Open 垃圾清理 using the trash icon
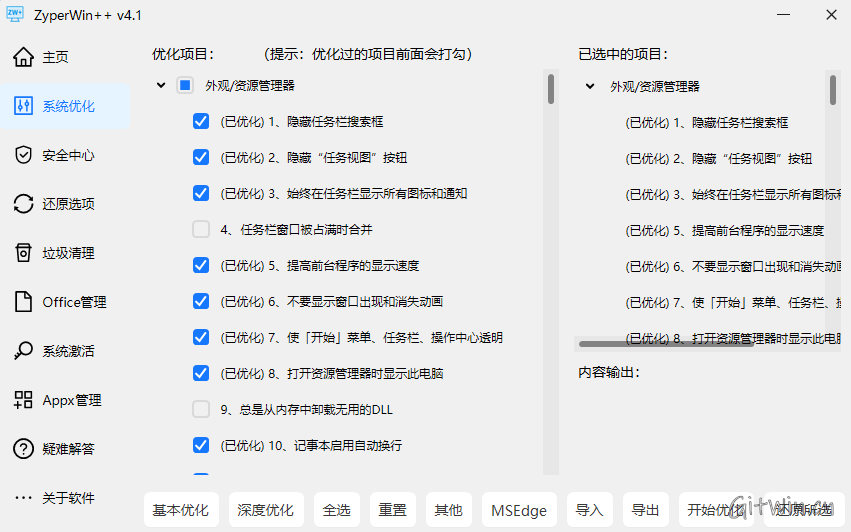Viewport: 851px width, 532px height. [x=24, y=253]
